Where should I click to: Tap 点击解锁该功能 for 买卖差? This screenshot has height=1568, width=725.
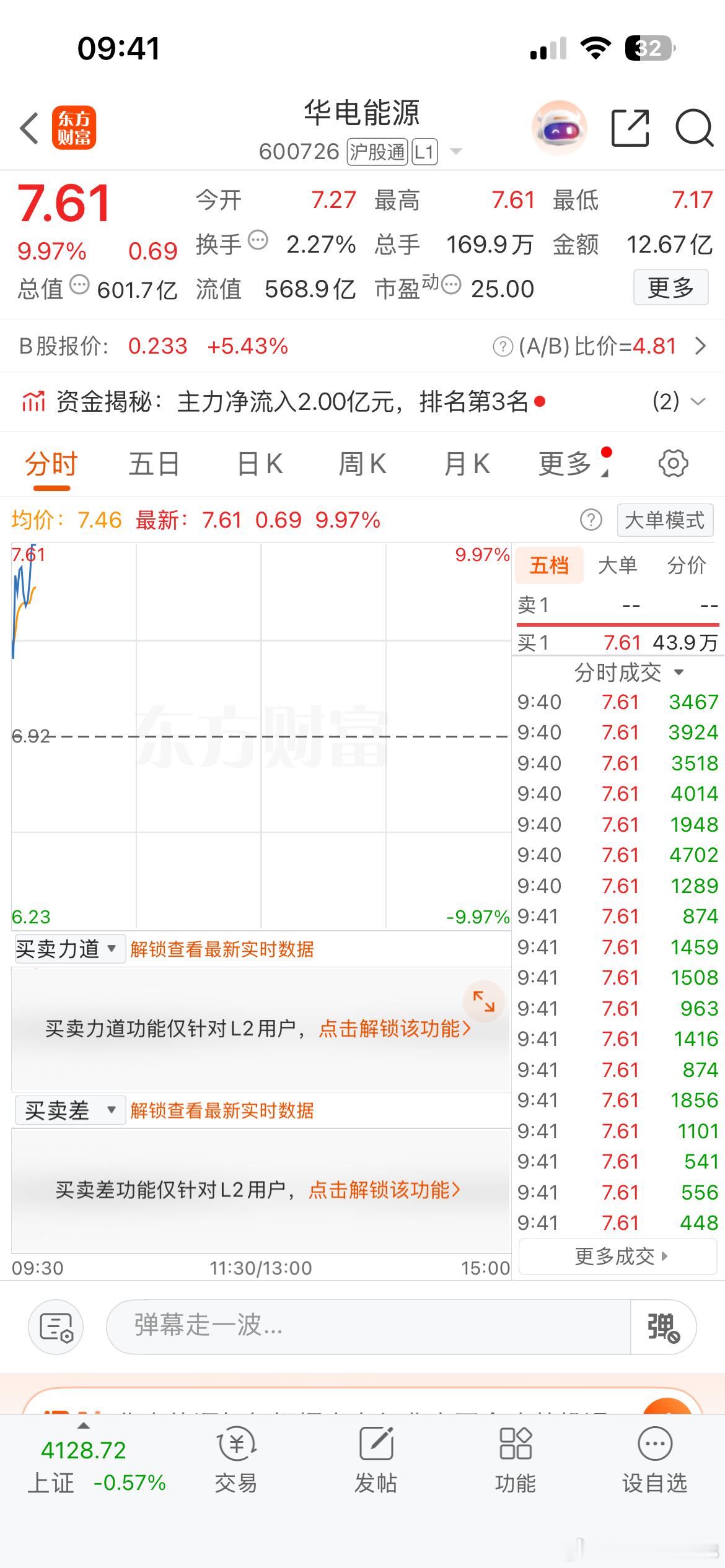pyautogui.click(x=385, y=1190)
